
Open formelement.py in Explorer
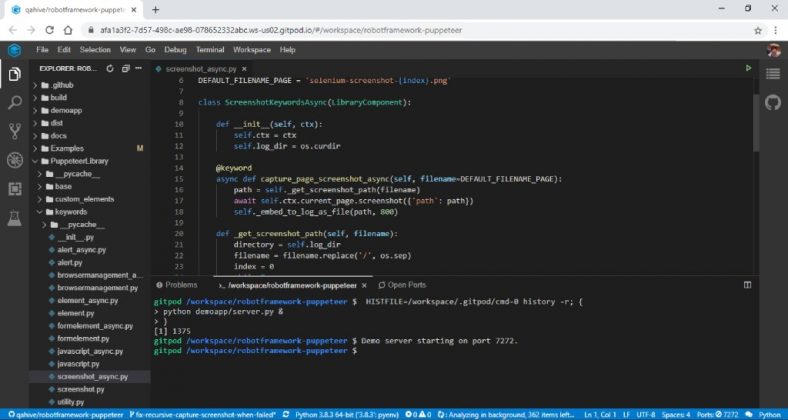pyautogui.click(x=83, y=339)
